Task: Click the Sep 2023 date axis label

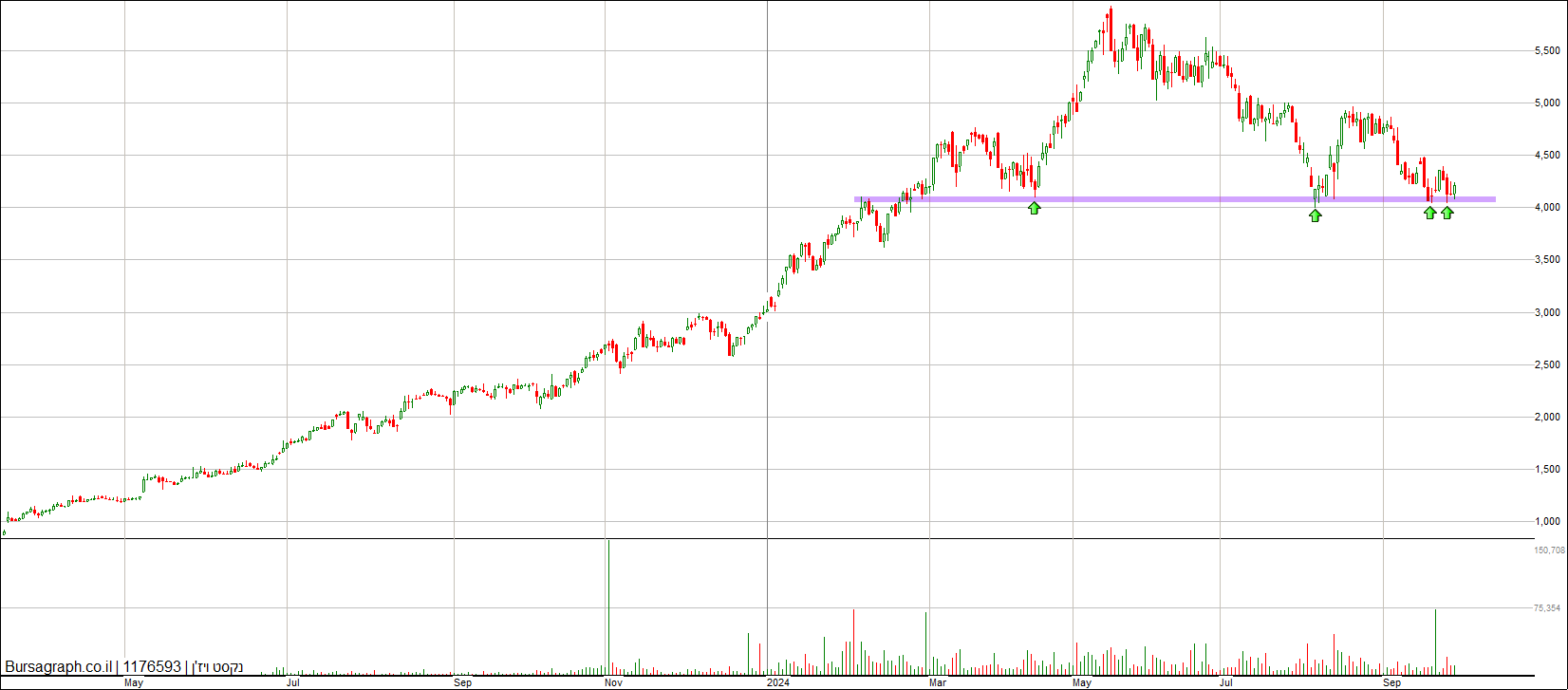Action: [463, 682]
